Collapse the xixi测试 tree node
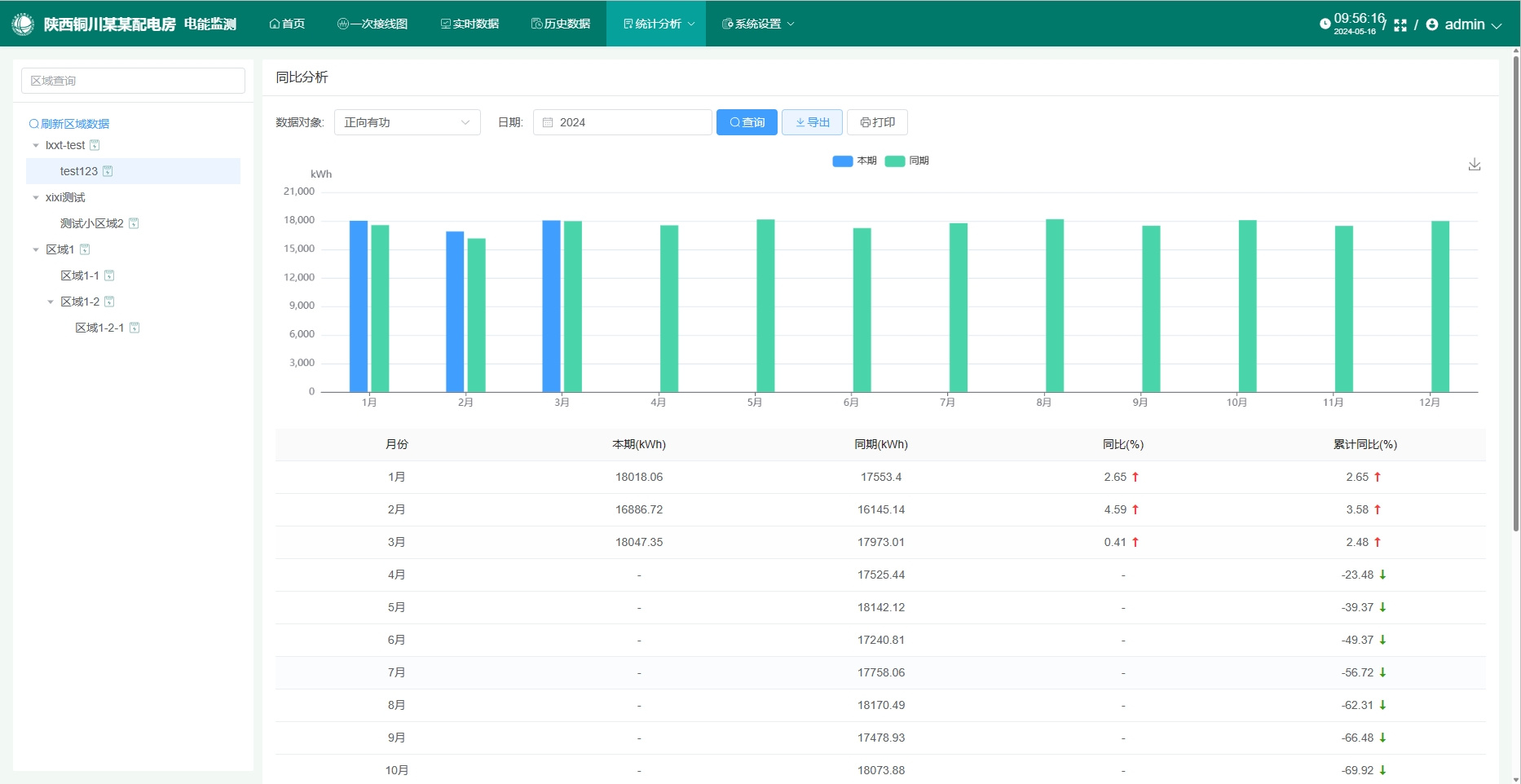The width and height of the screenshot is (1521, 784). pyautogui.click(x=36, y=197)
